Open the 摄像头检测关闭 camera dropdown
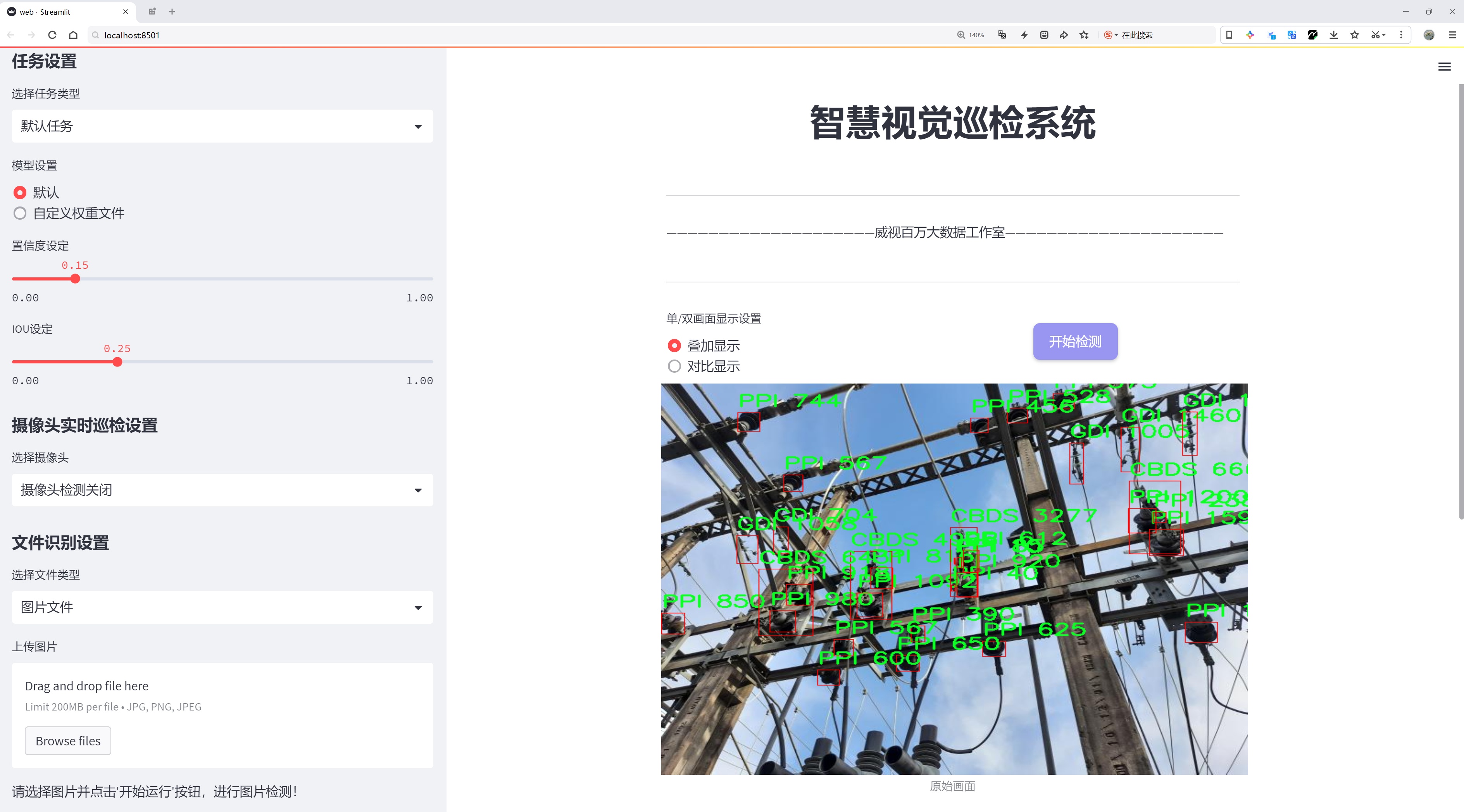This screenshot has width=1464, height=812. [222, 489]
